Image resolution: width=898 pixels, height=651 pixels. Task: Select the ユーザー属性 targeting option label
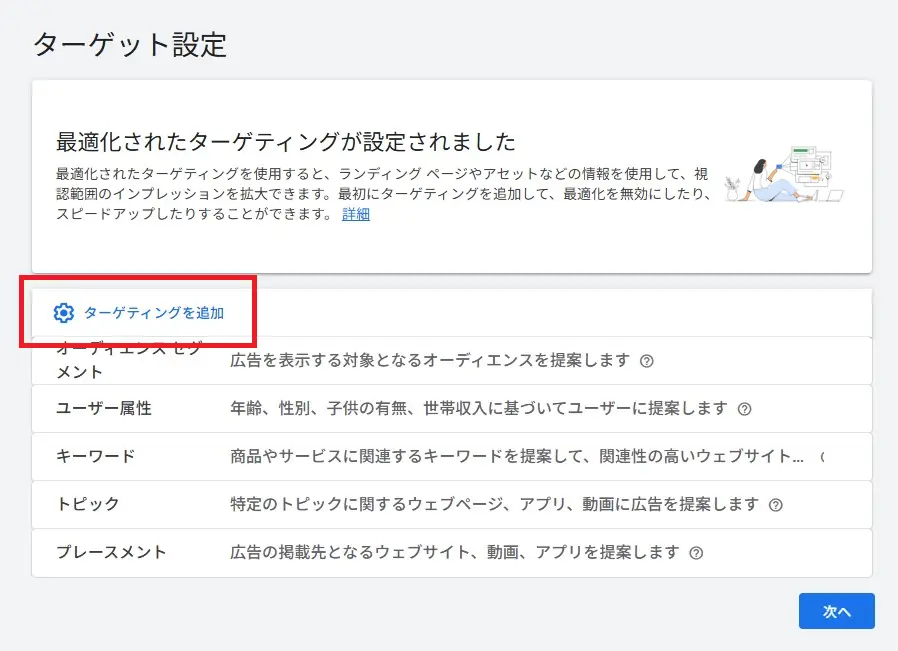pyautogui.click(x=104, y=408)
